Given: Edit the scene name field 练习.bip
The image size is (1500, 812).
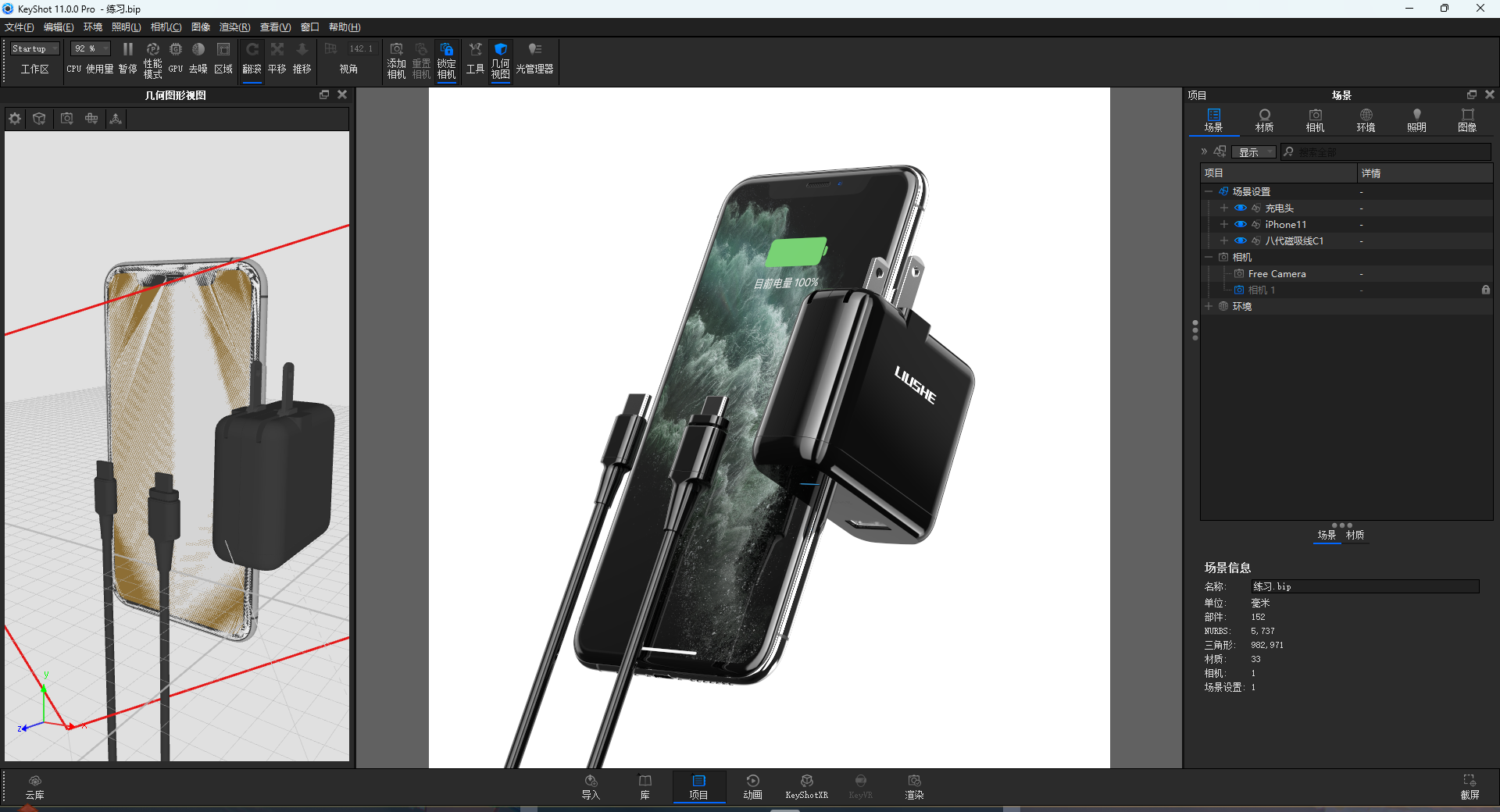Looking at the screenshot, I should point(1365,586).
